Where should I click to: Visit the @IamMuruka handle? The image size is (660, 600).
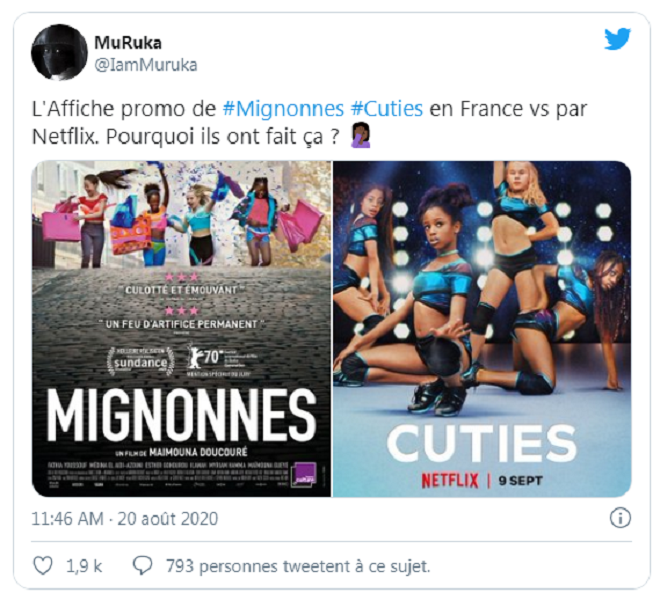click(146, 65)
